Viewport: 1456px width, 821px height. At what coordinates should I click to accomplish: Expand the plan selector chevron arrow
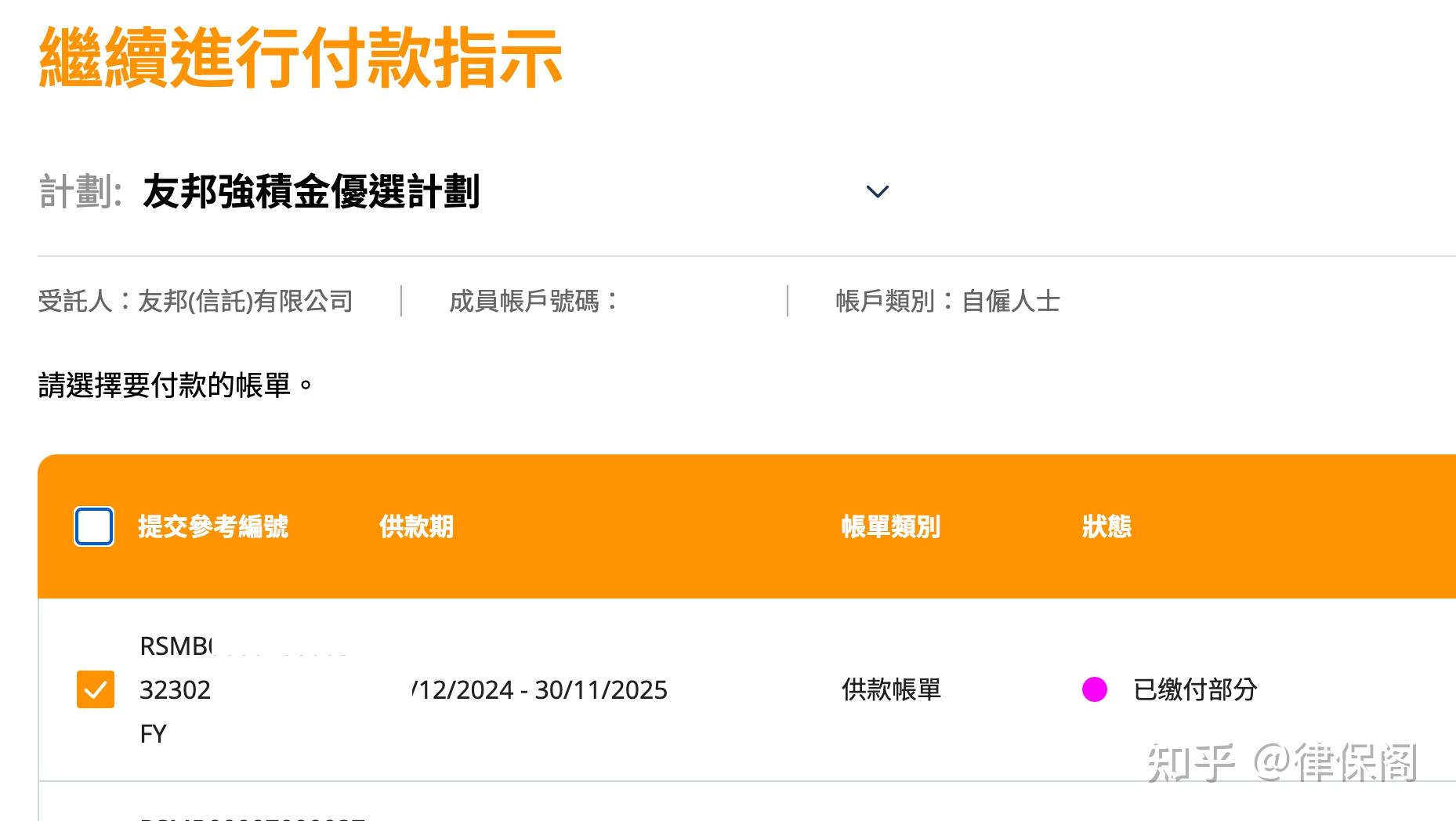coord(877,192)
